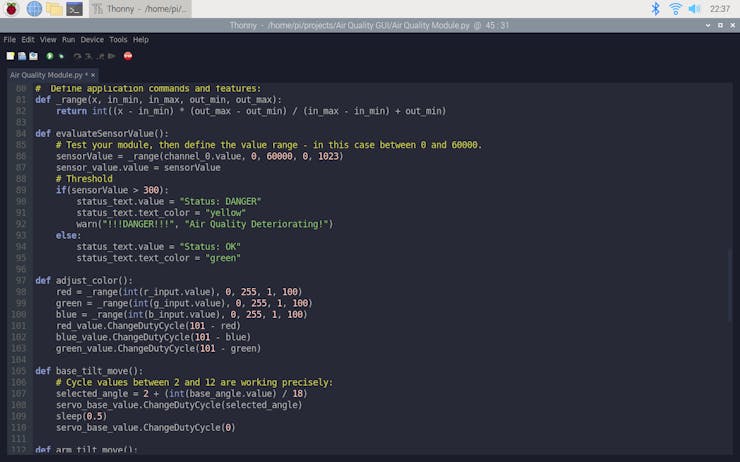Click 'def adjust_color():' line
Screen dimensions: 740x462
(84, 281)
